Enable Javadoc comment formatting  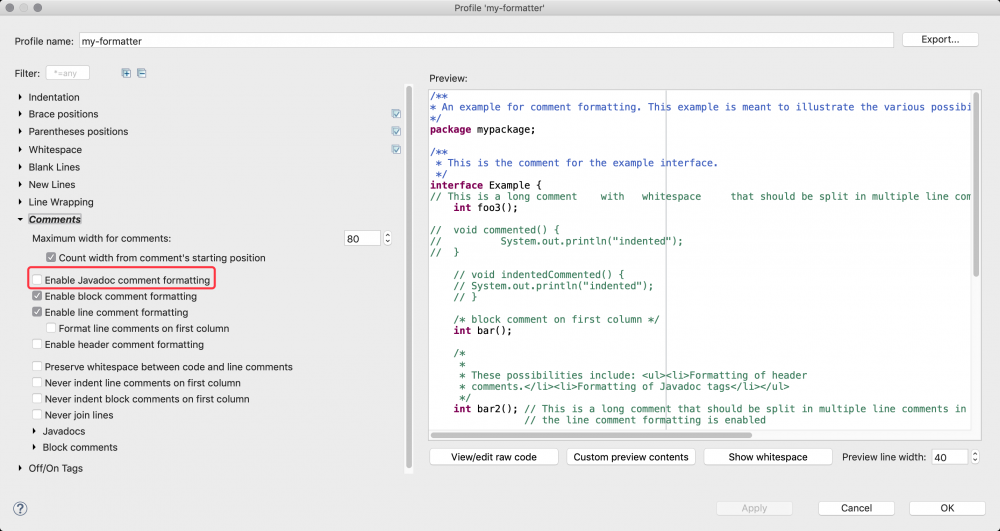click(x=38, y=280)
